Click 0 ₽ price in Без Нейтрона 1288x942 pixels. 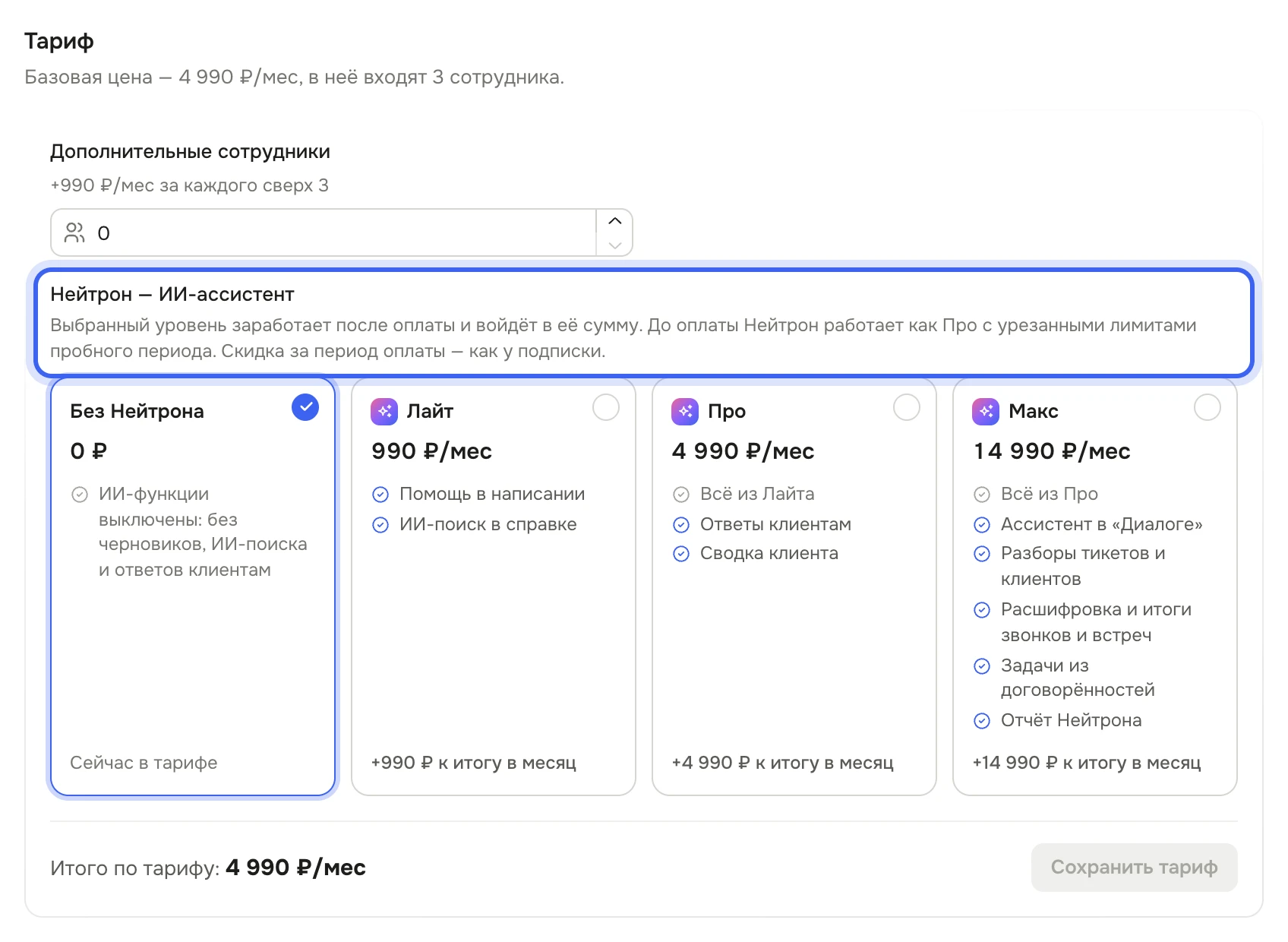click(88, 451)
